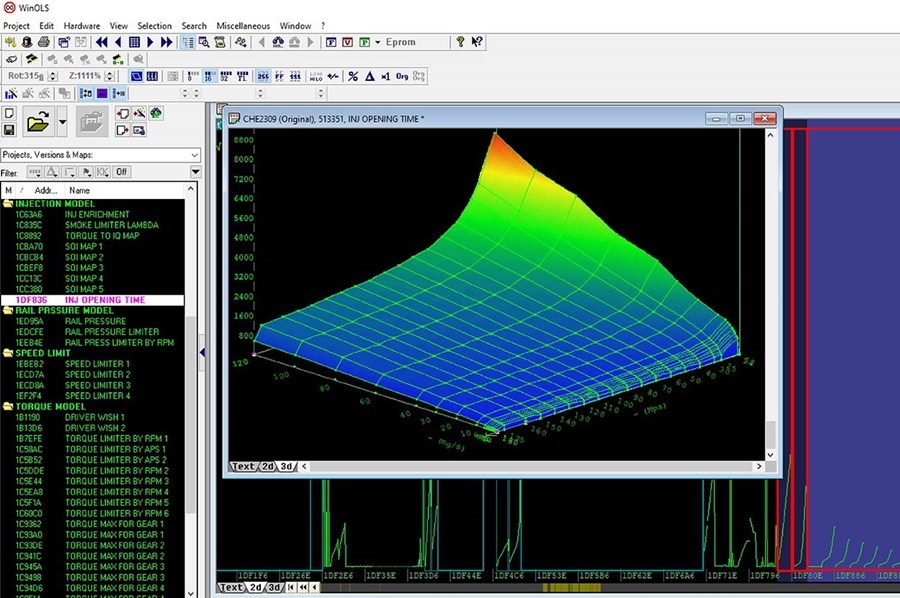The height and width of the screenshot is (598, 900).
Task: Click the yellow question mark help icon
Action: (460, 42)
